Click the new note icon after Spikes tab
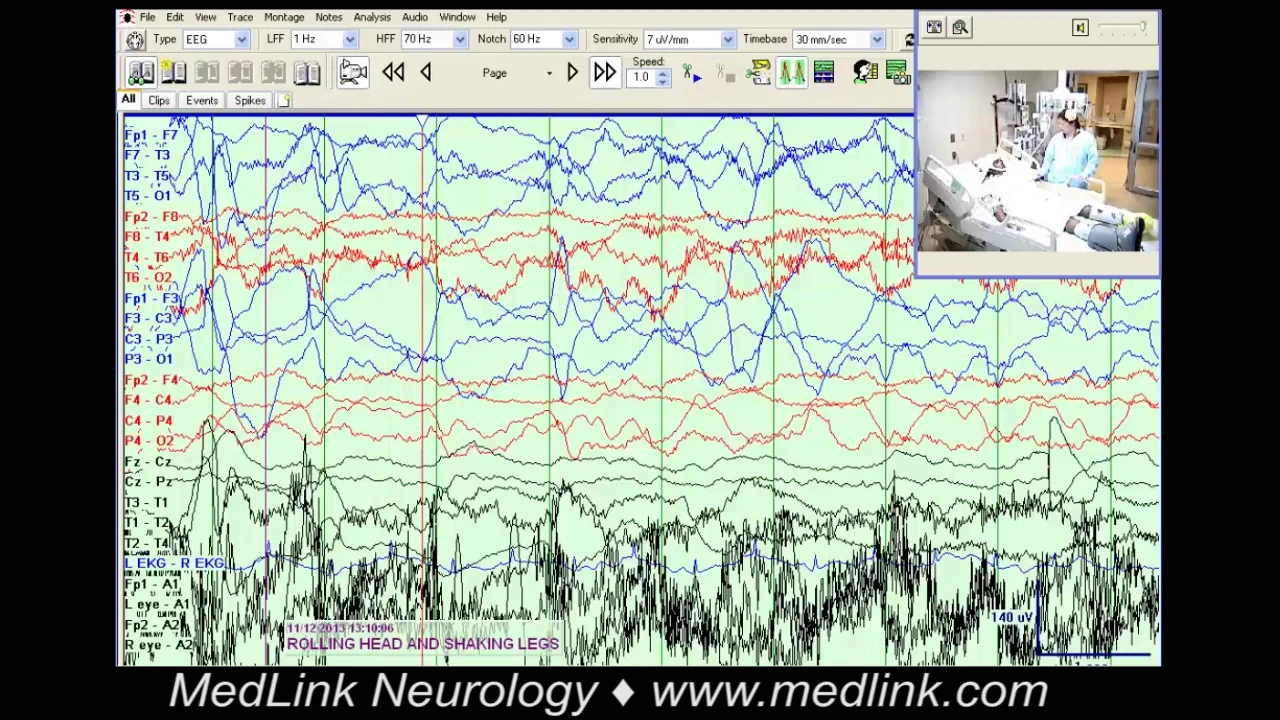The image size is (1280, 720). pyautogui.click(x=284, y=101)
